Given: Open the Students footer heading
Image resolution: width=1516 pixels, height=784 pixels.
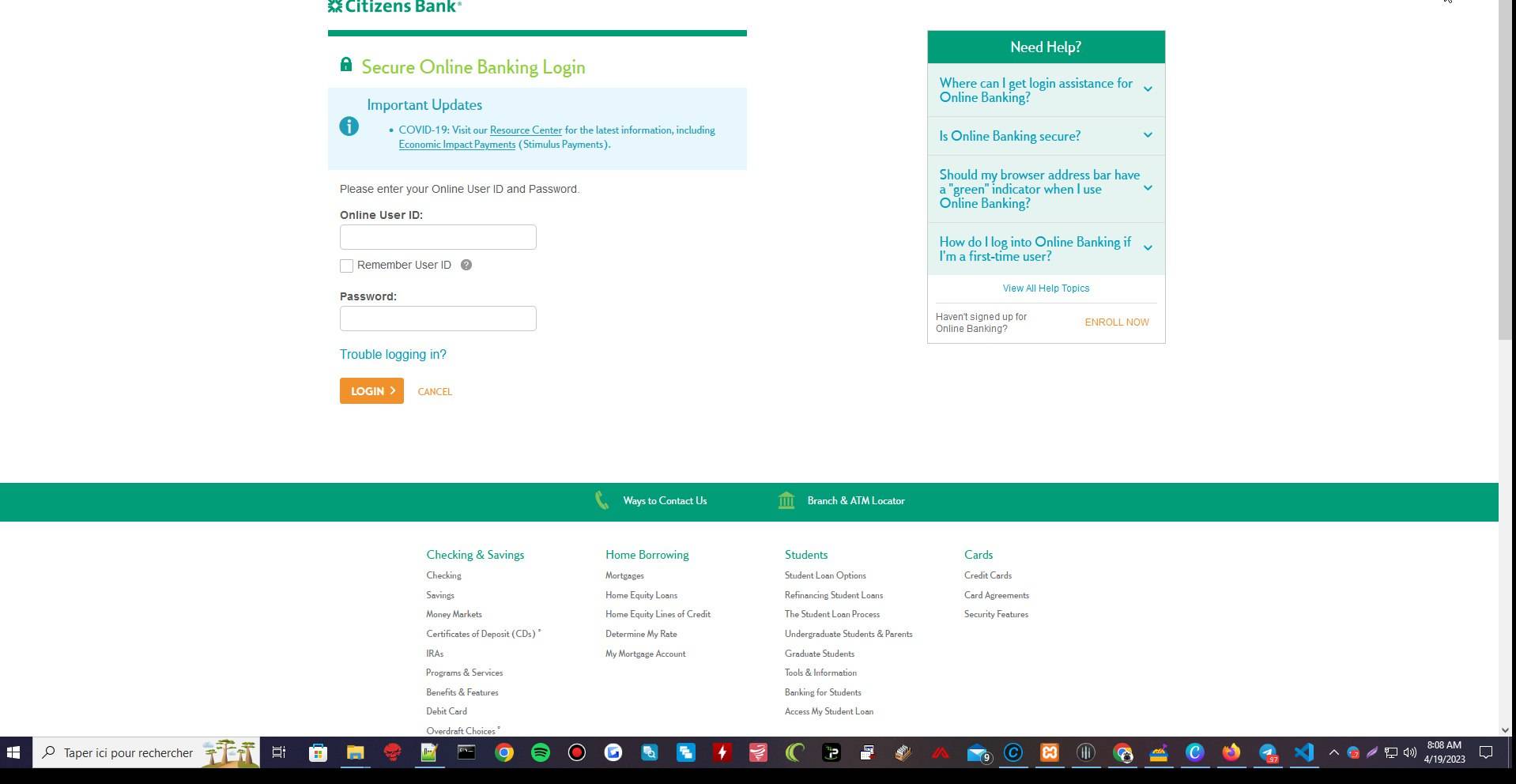Looking at the screenshot, I should (806, 555).
